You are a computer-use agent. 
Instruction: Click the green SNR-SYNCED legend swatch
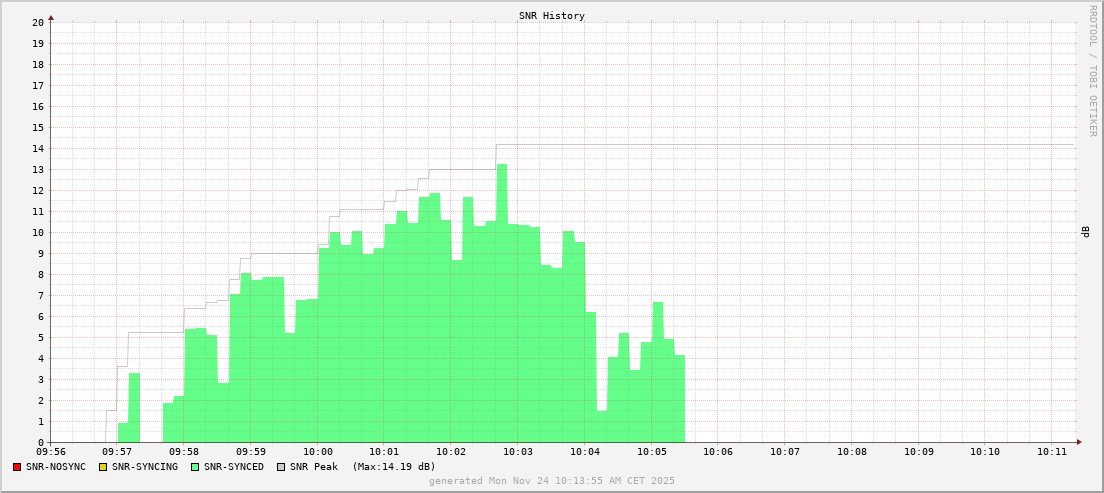195,467
